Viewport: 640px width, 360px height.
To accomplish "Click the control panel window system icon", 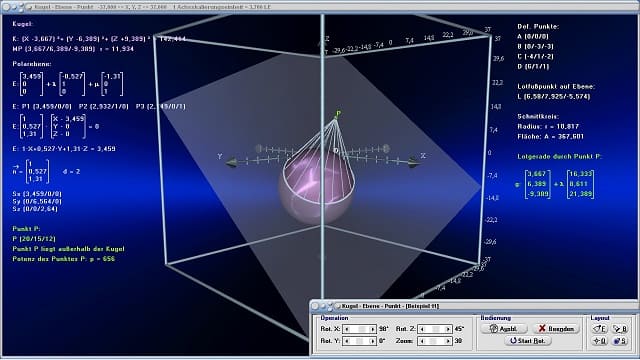I will 338,306.
